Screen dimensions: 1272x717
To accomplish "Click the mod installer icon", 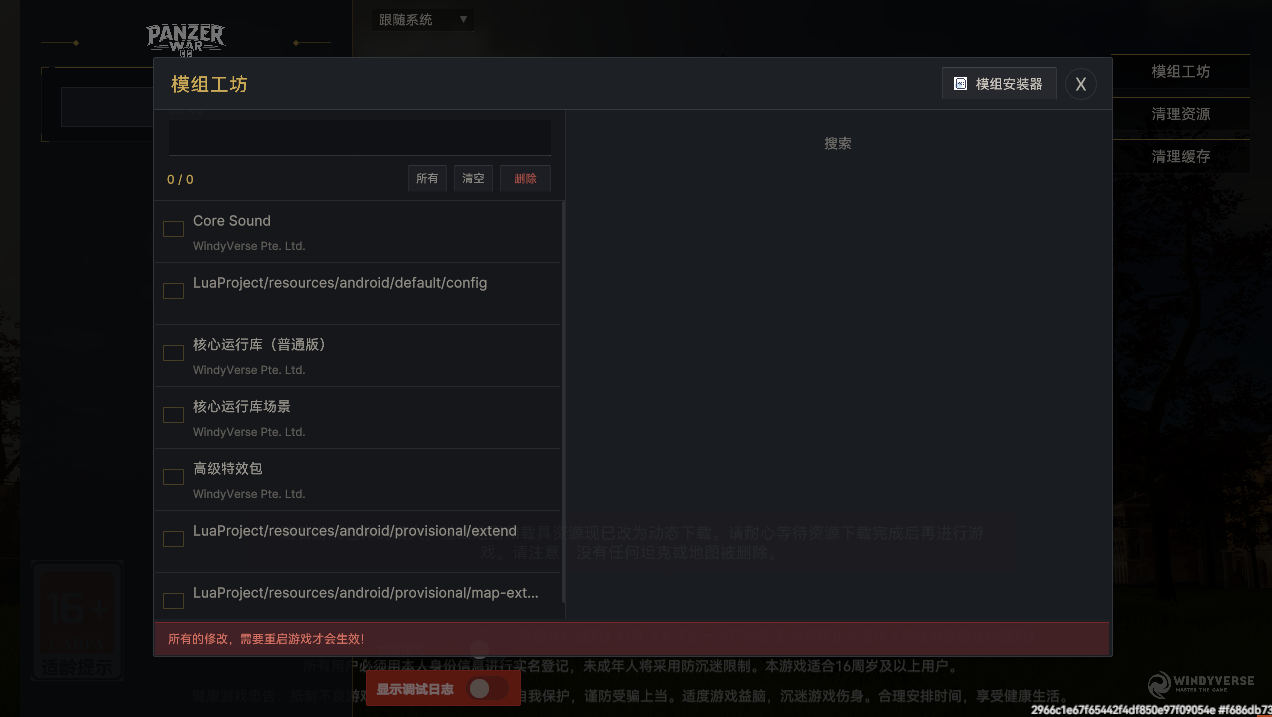I will [x=960, y=84].
